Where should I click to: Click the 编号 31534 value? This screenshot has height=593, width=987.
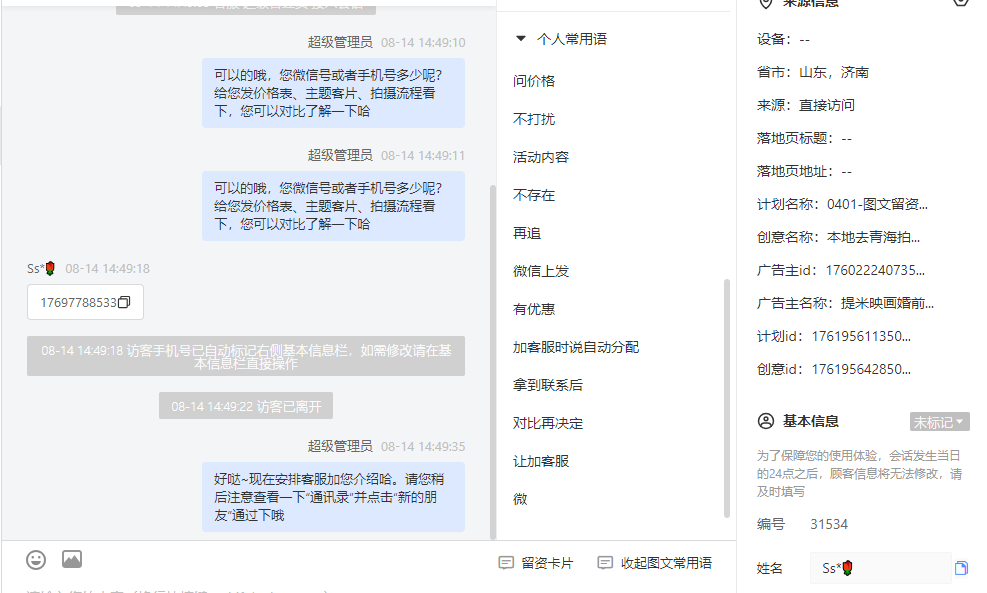pos(829,524)
